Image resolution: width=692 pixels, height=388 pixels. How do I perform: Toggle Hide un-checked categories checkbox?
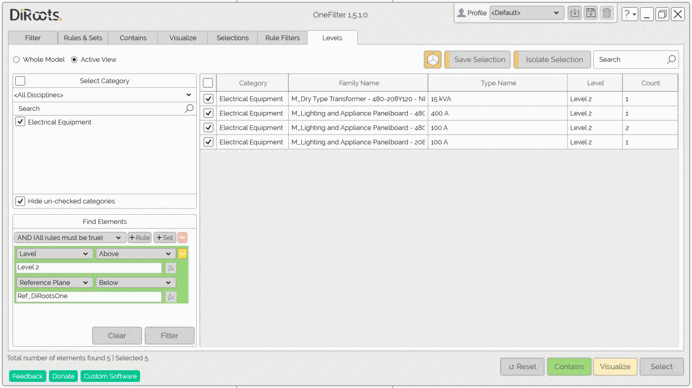click(20, 201)
